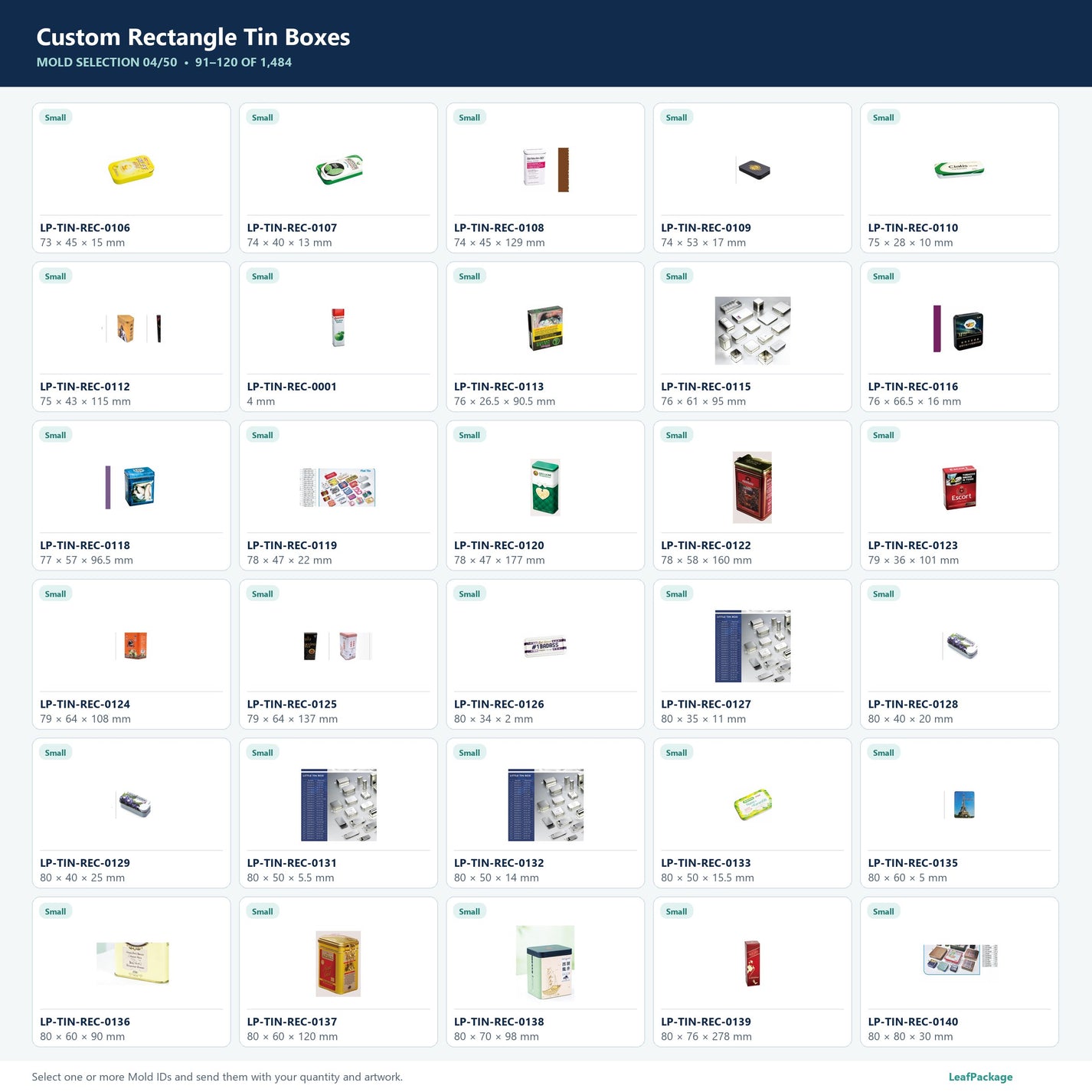Click the Custom Rectangle Tin Boxes heading
1092x1092 pixels.
[193, 37]
